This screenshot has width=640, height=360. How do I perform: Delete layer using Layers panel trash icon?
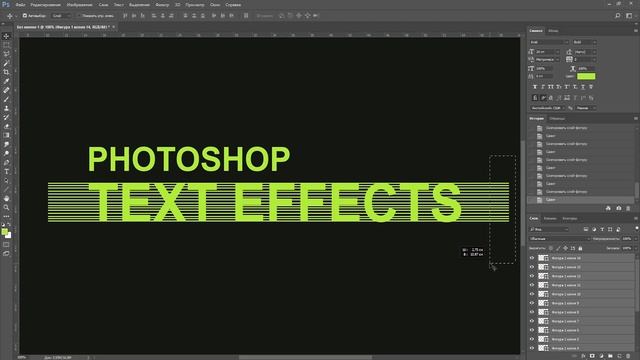(629, 356)
